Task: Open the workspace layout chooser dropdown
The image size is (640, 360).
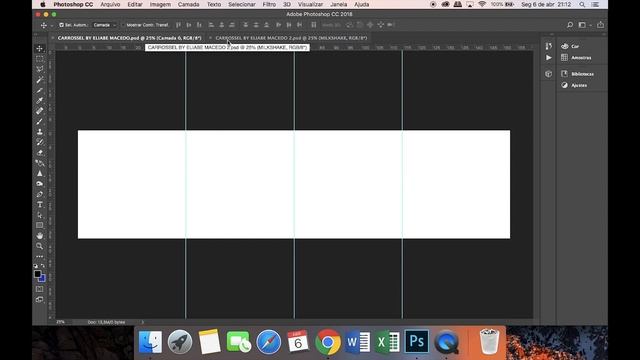Action: click(584, 25)
